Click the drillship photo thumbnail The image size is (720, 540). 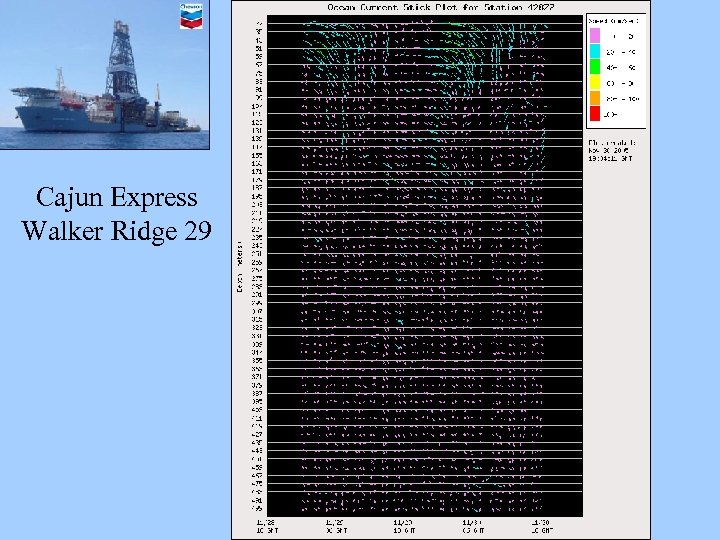[x=105, y=74]
